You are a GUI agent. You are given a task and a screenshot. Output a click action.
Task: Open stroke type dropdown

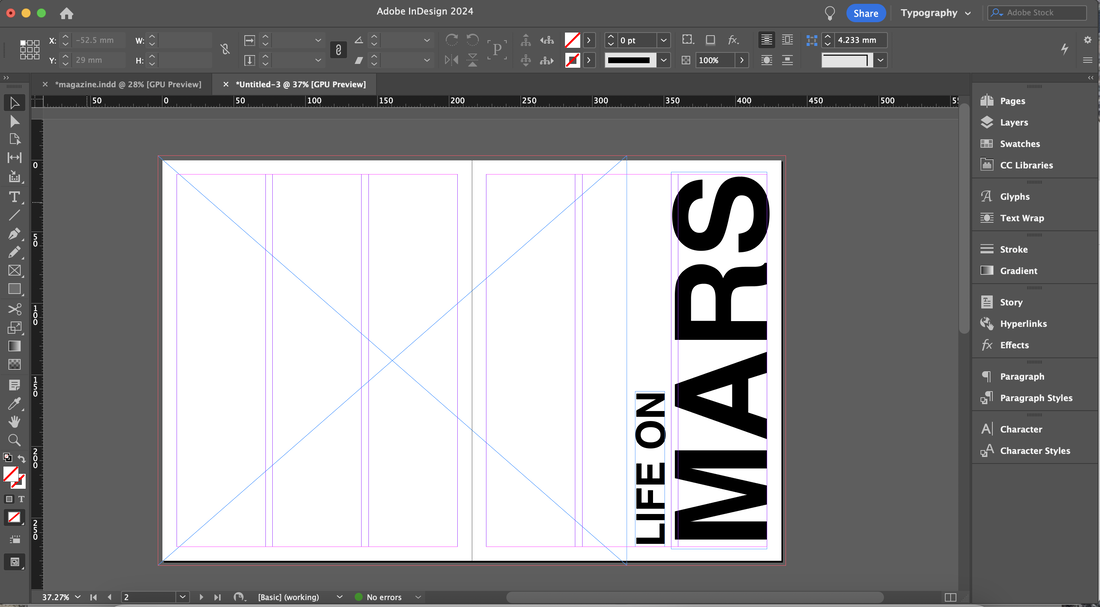(664, 60)
